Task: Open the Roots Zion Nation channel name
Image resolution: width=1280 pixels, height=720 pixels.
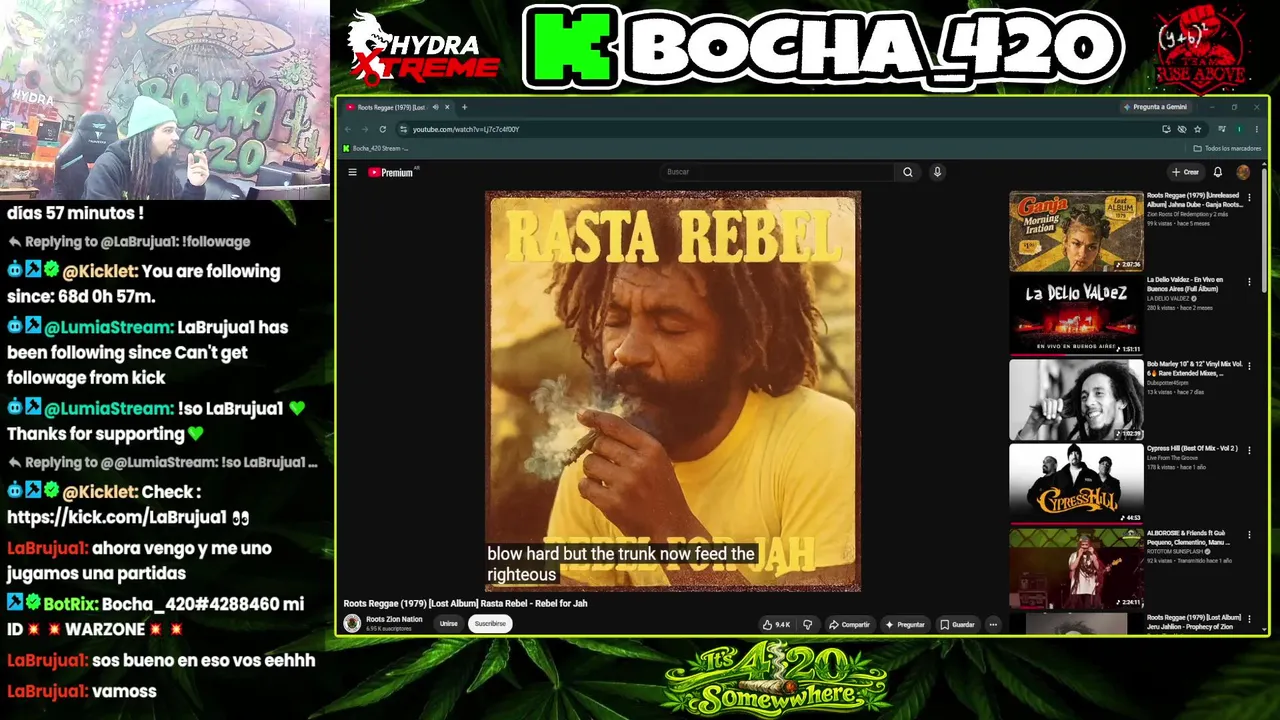Action: 394,619
